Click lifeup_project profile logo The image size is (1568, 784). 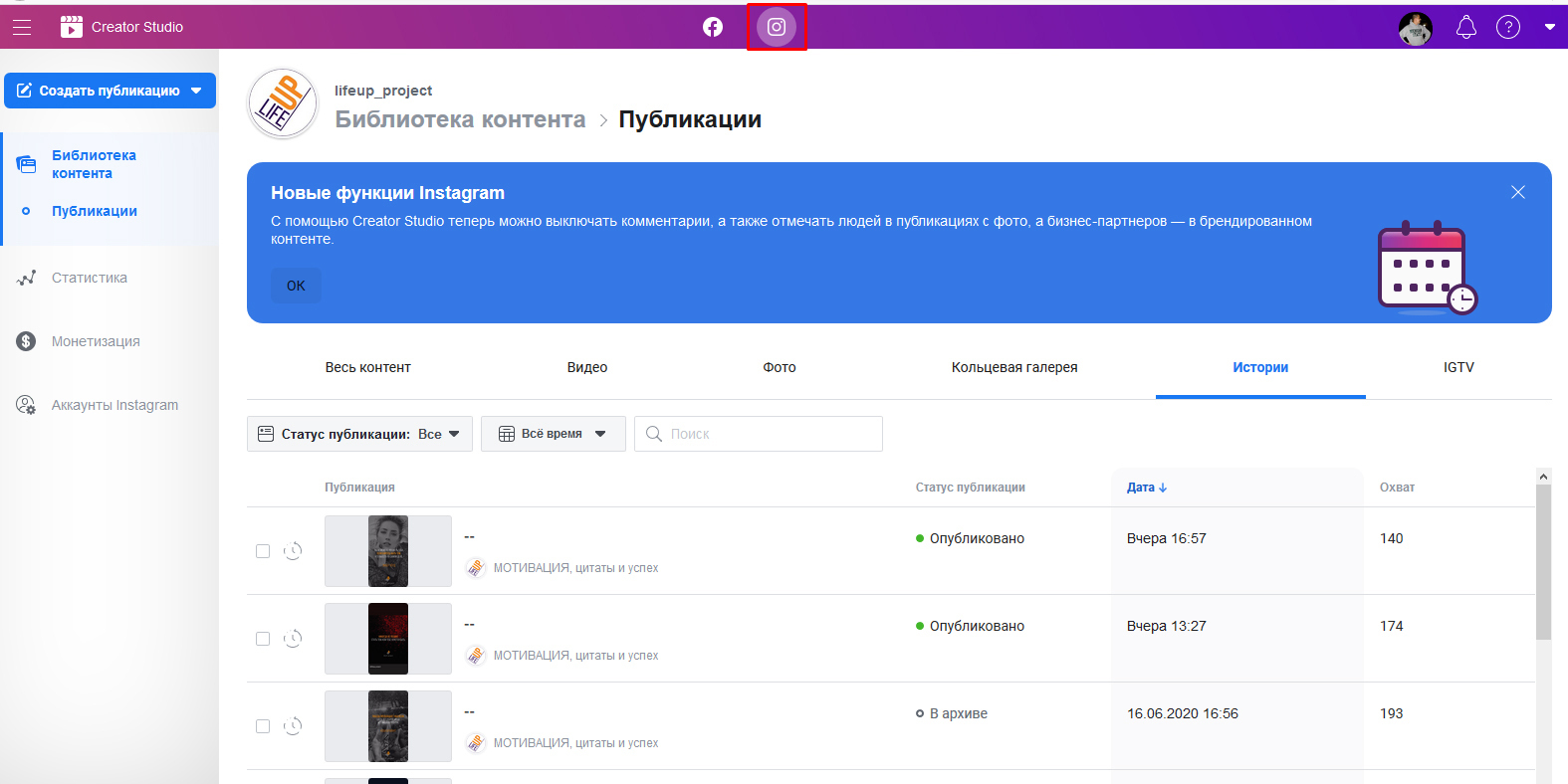click(x=283, y=103)
